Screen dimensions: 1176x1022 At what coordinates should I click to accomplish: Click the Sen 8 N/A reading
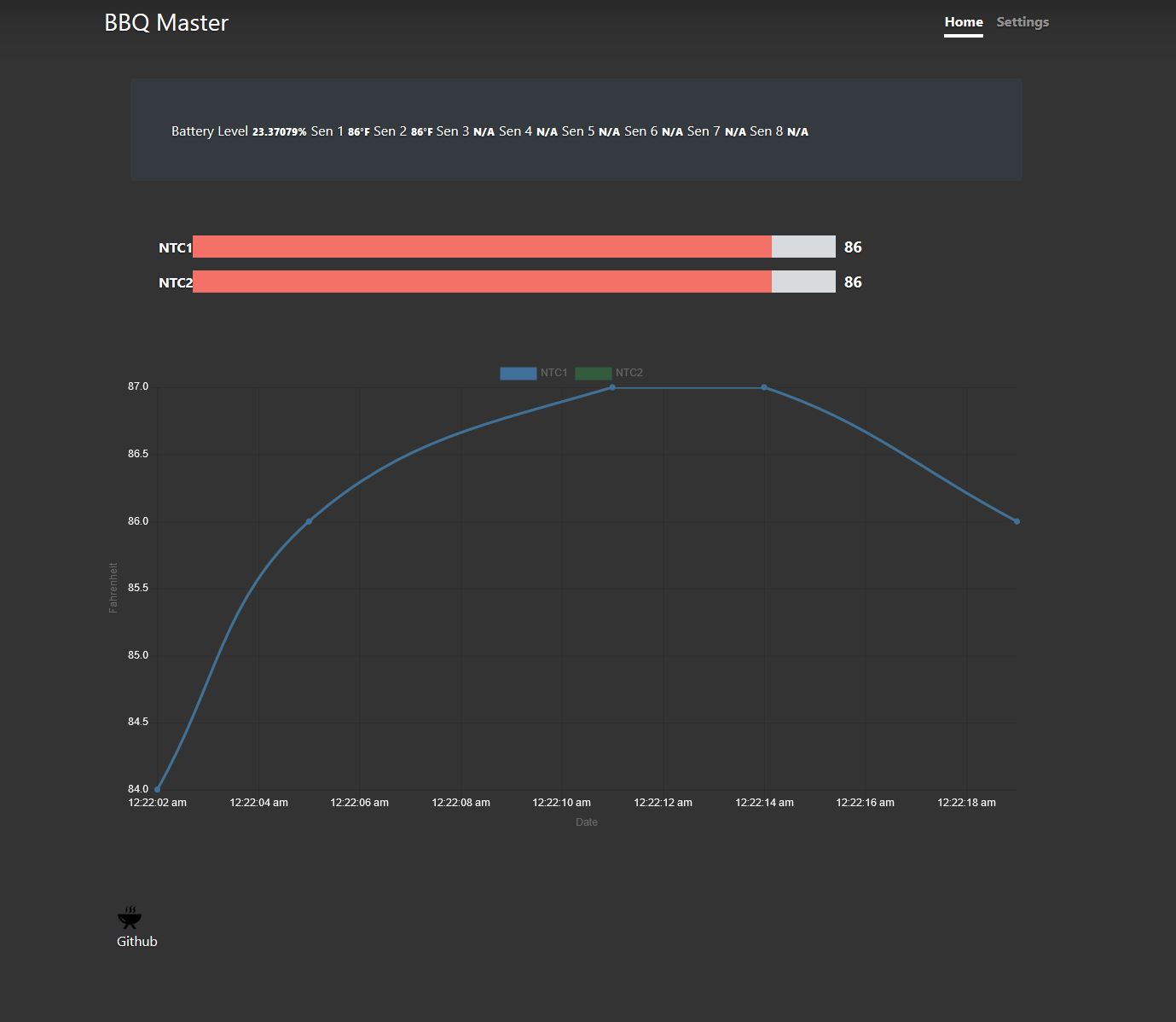click(779, 131)
